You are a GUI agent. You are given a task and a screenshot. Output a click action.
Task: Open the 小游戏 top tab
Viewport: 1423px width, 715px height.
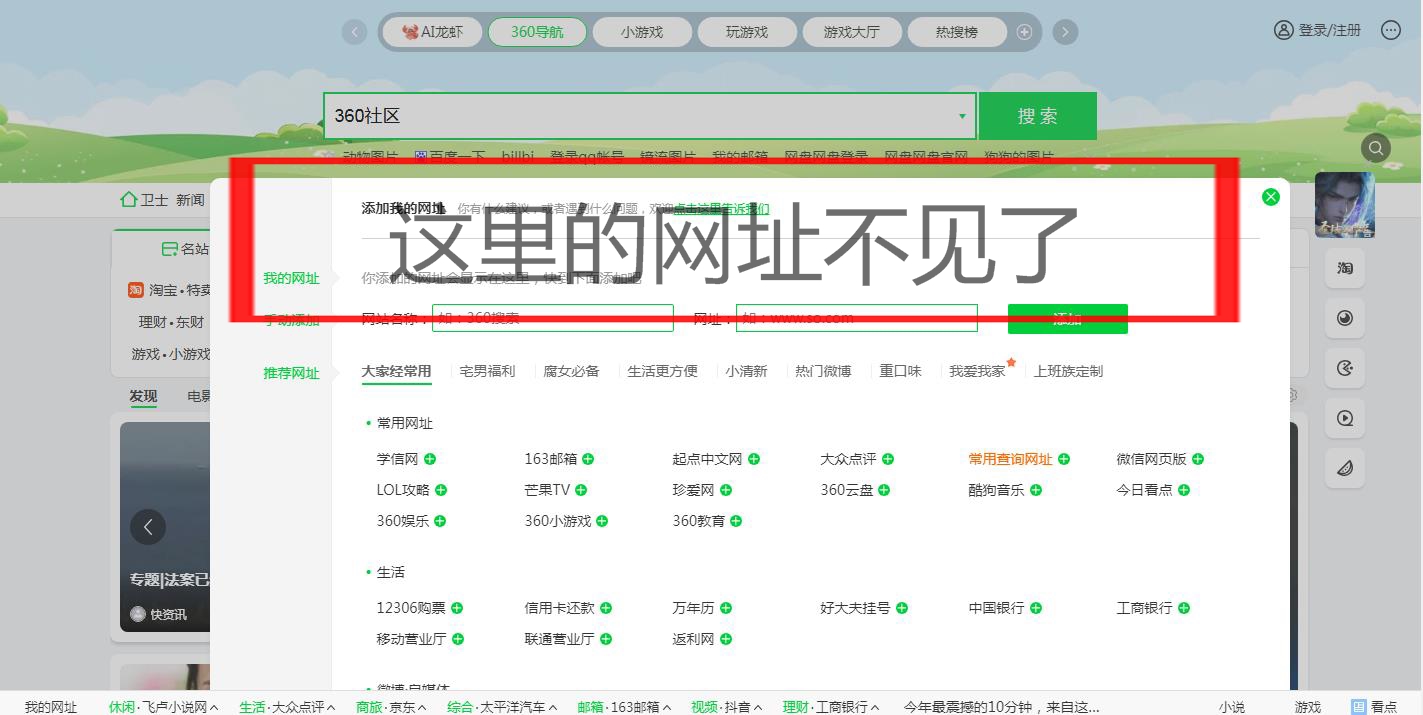pos(642,32)
